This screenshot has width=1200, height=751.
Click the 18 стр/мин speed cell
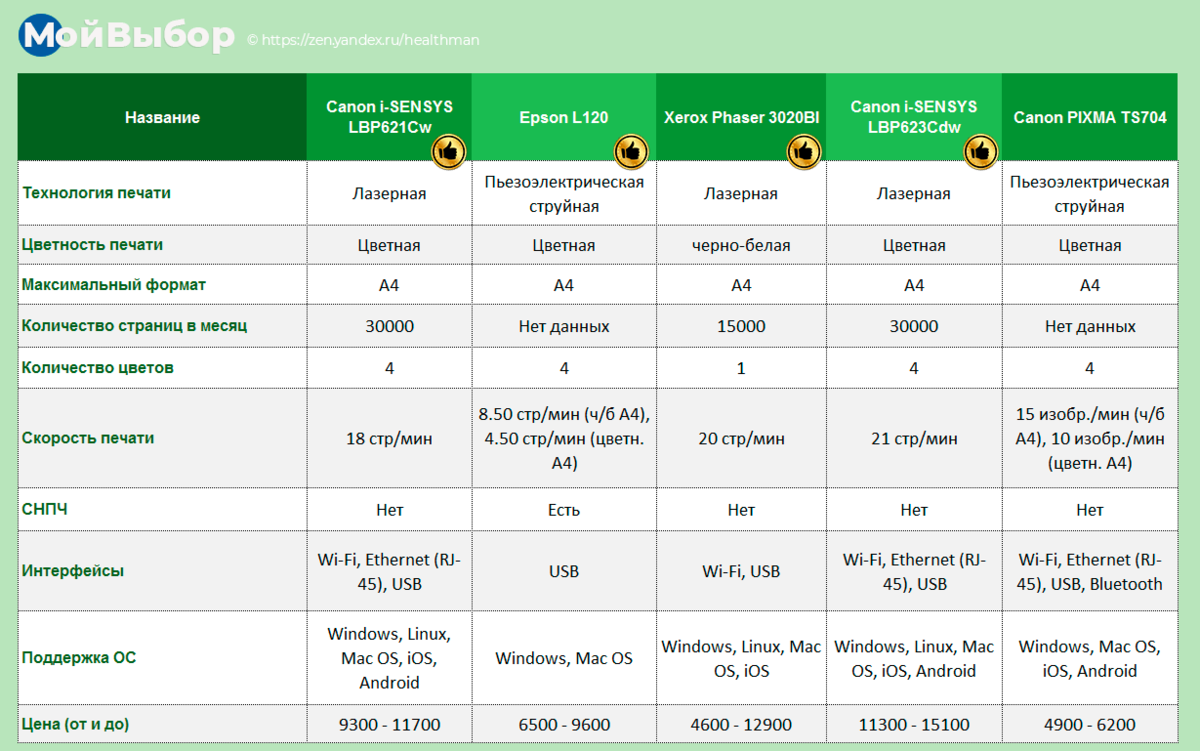(x=389, y=438)
